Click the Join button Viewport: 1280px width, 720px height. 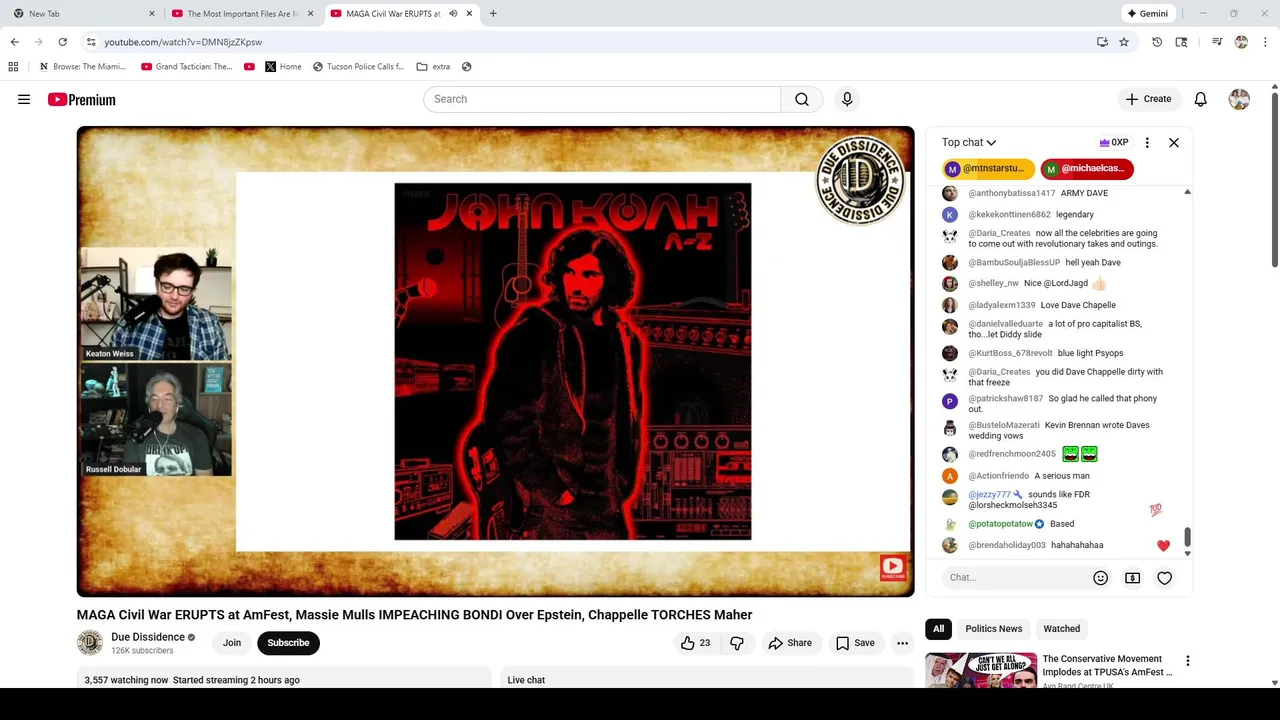coord(232,643)
